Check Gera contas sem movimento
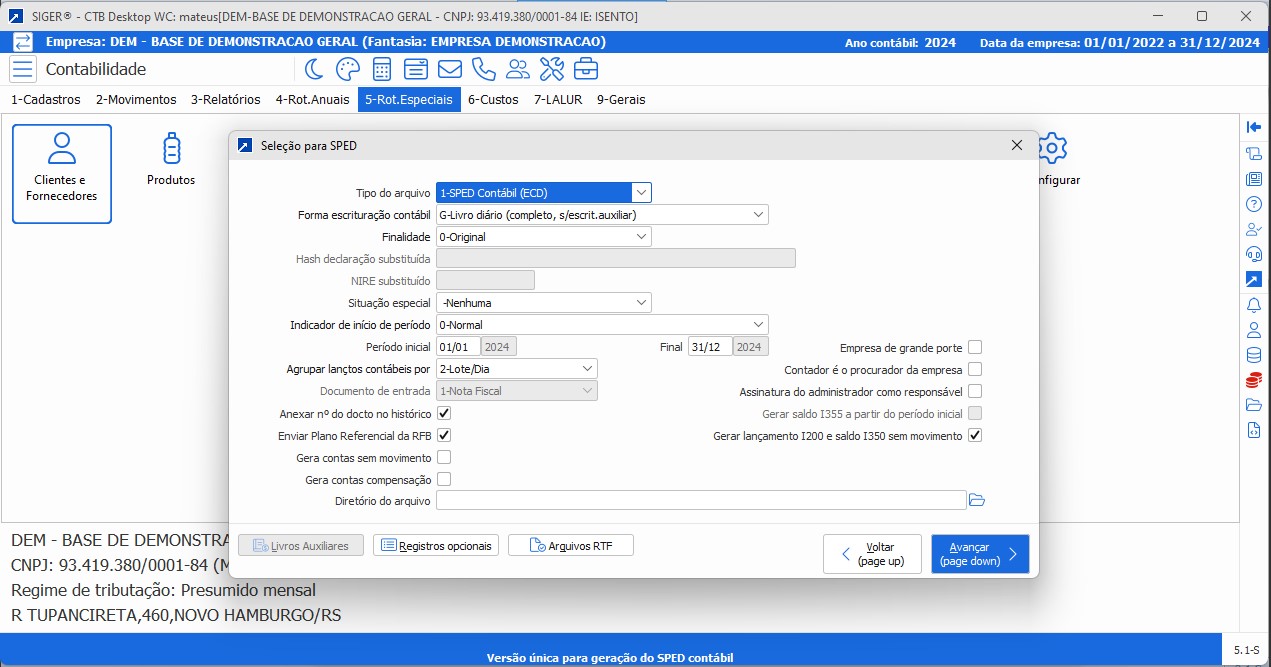 (444, 457)
